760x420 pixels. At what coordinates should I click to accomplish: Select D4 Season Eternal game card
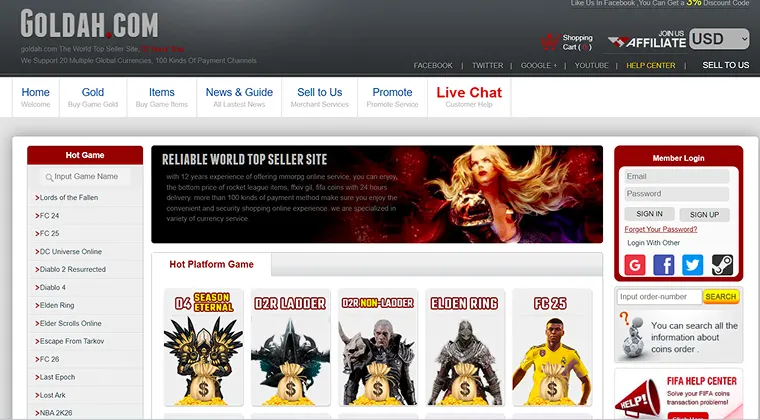204,347
